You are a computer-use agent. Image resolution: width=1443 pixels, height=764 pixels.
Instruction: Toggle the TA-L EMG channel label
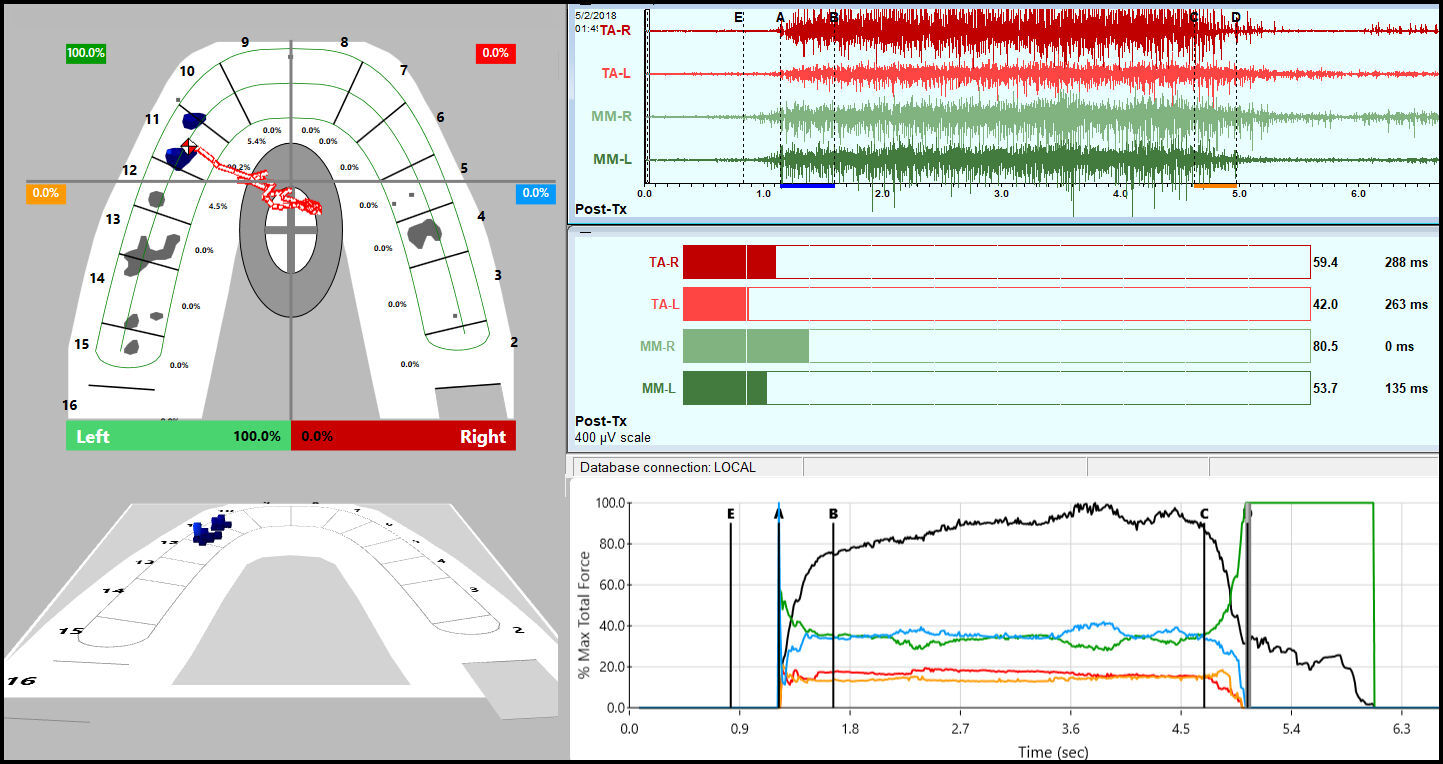[615, 72]
